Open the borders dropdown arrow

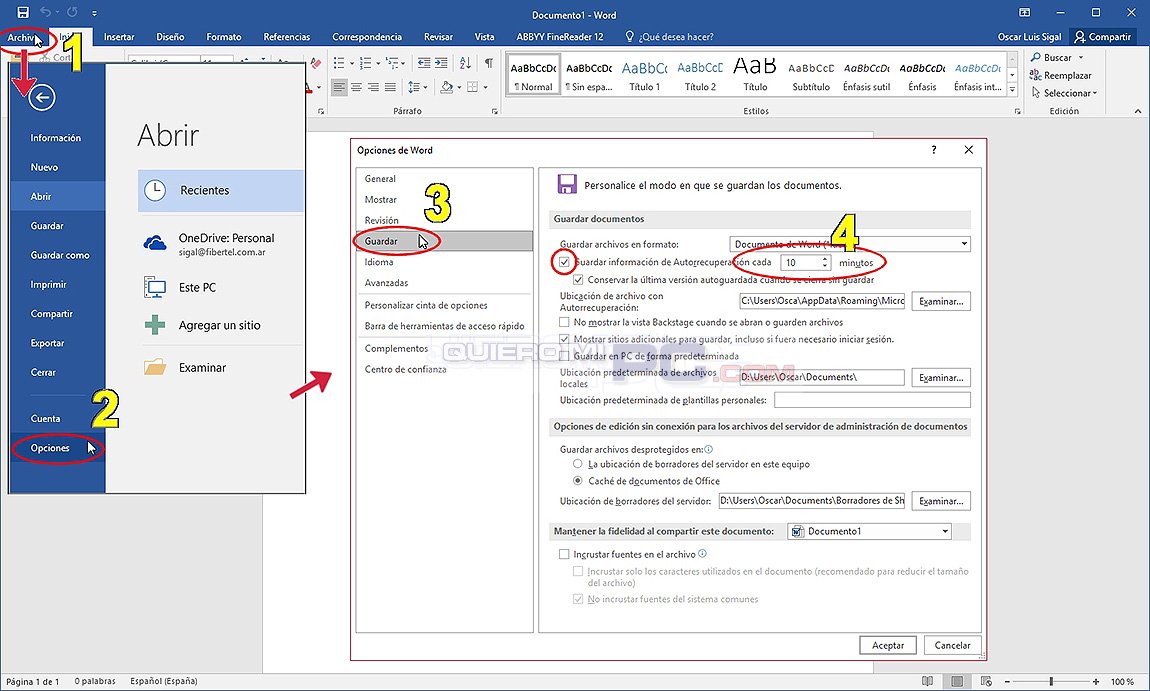(x=486, y=87)
